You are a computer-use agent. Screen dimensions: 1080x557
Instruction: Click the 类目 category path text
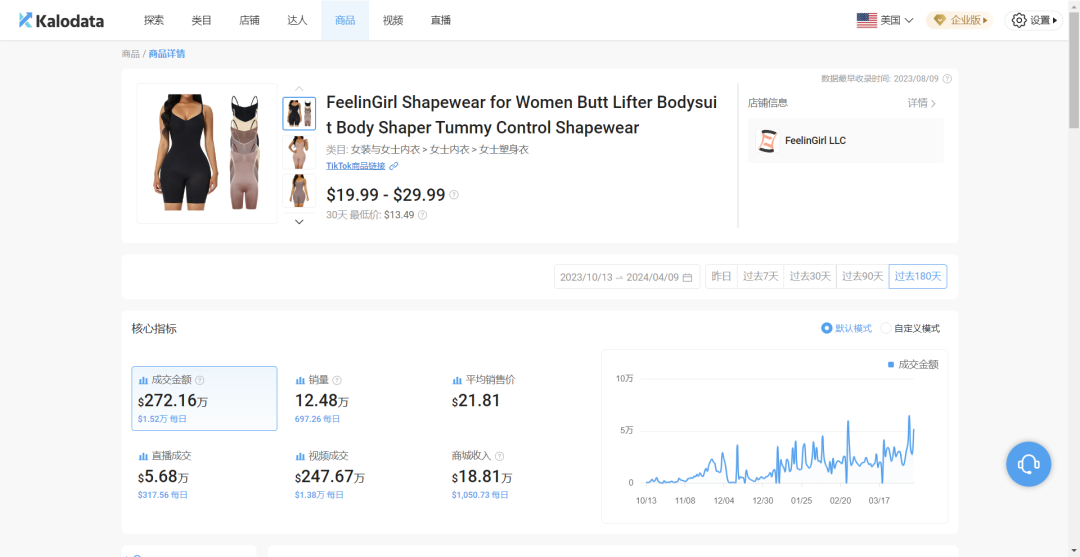click(428, 149)
